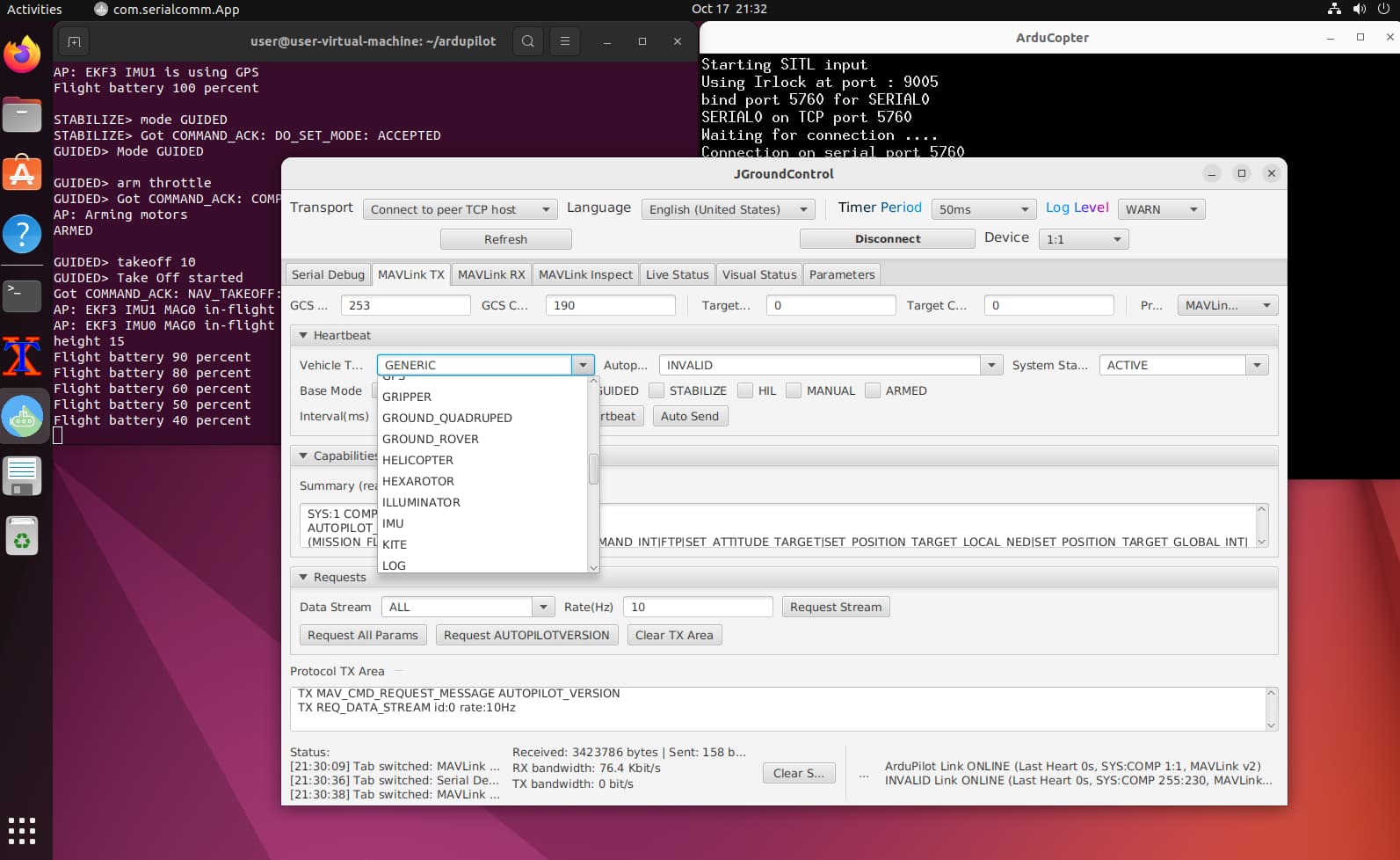The image size is (1400, 860).
Task: Open the Timer Period dropdown
Action: coord(983,209)
